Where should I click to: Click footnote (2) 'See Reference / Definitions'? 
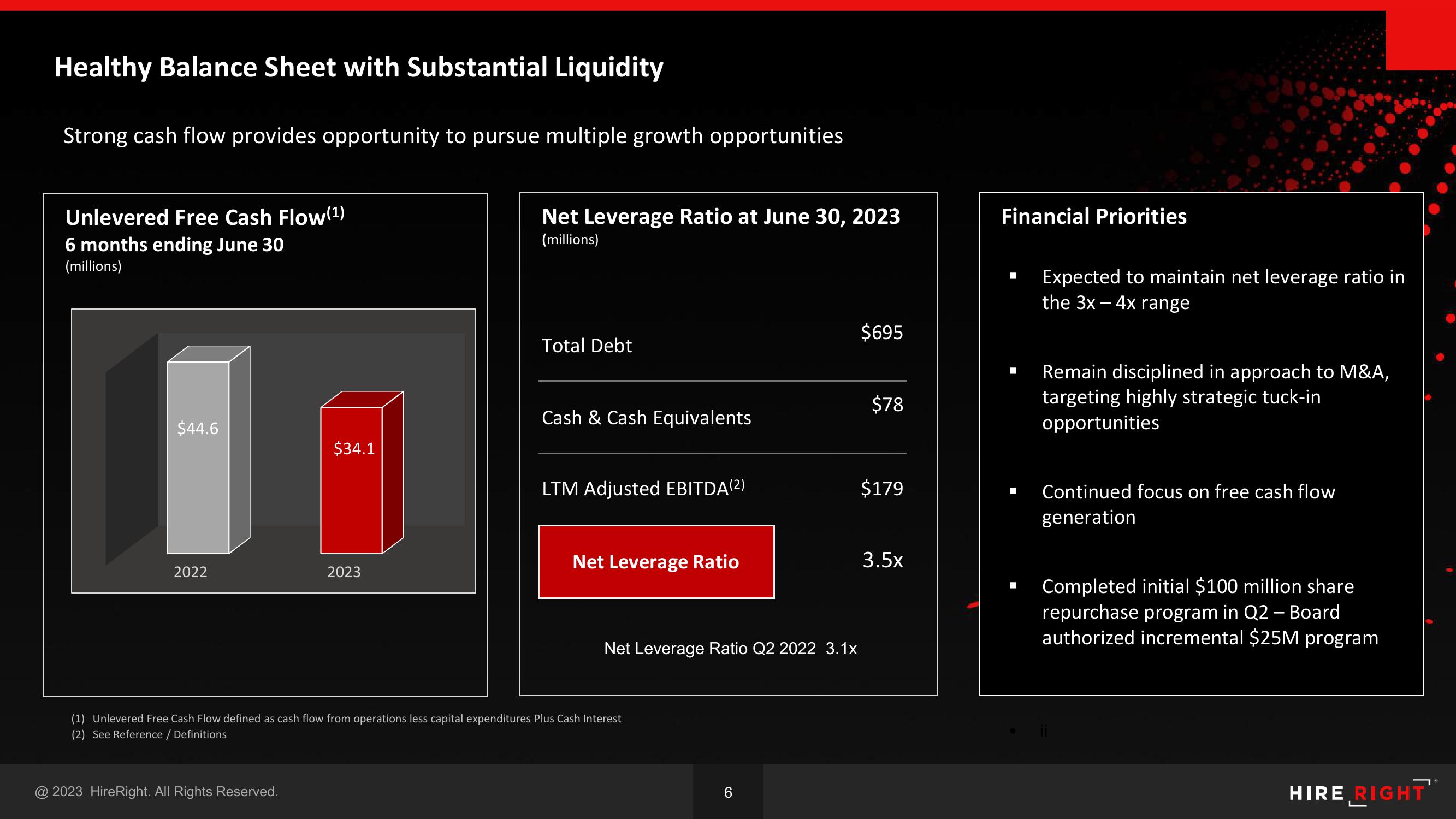149,734
